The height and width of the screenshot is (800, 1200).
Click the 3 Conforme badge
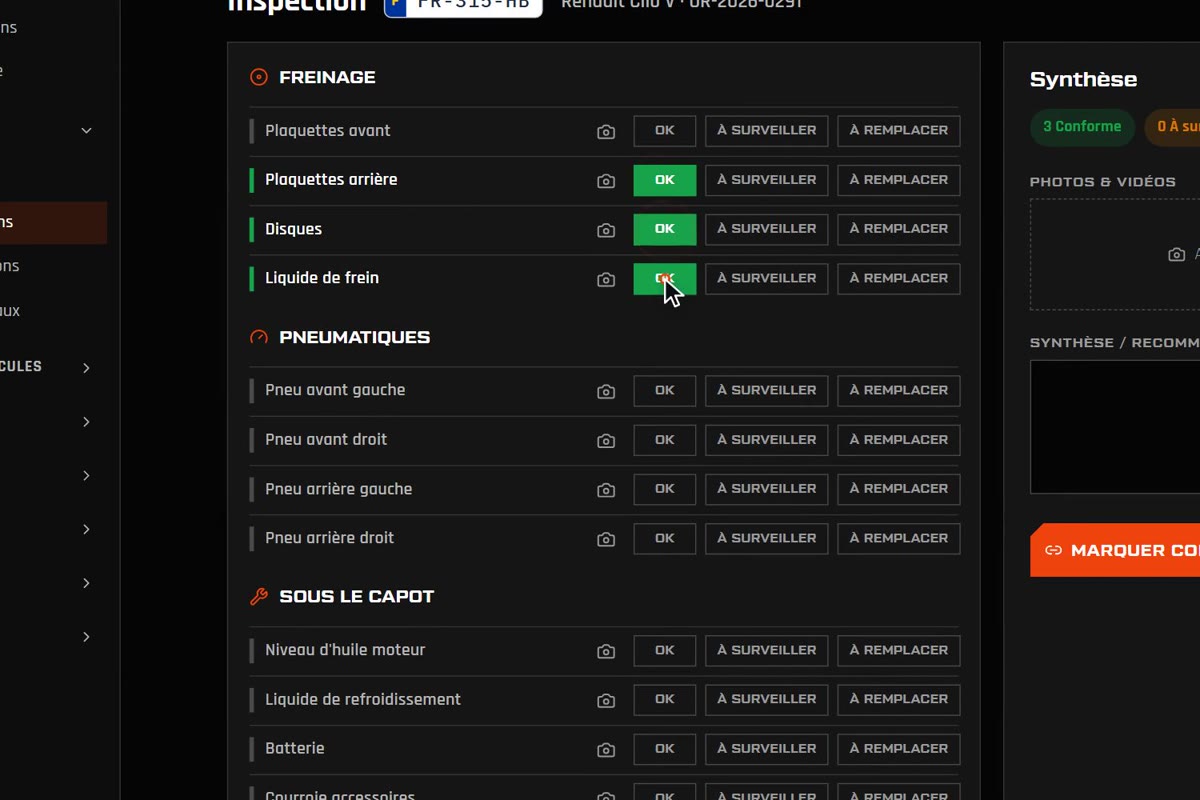[1082, 127]
